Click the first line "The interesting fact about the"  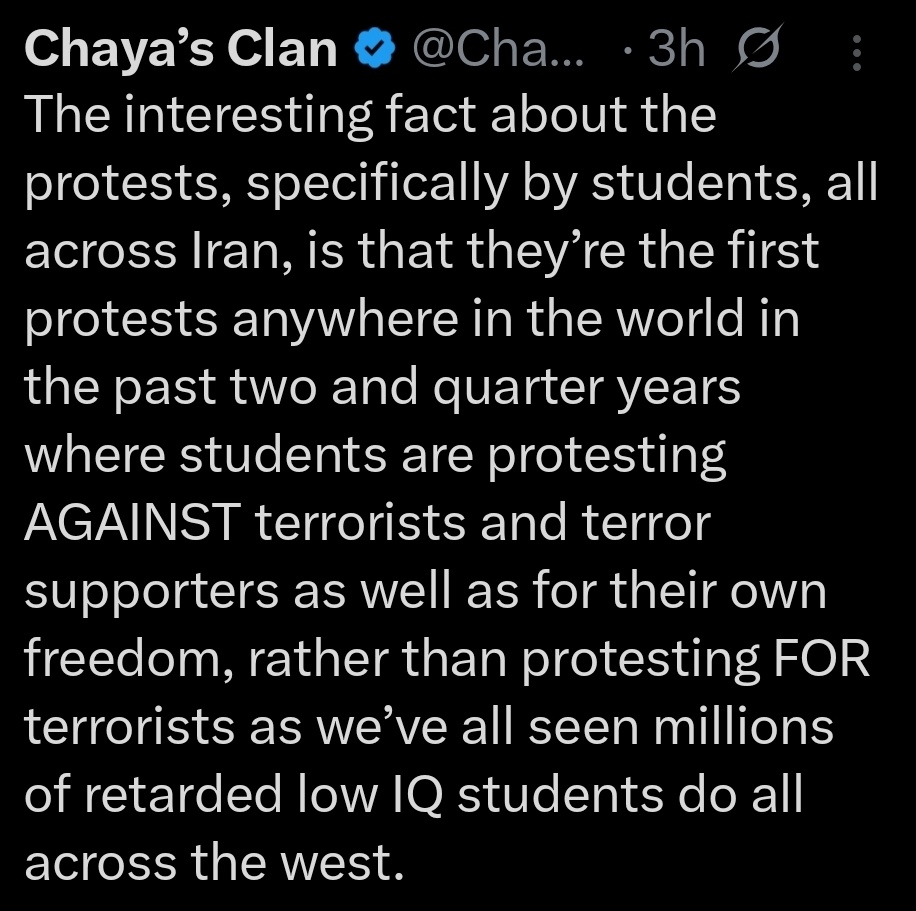(x=370, y=115)
